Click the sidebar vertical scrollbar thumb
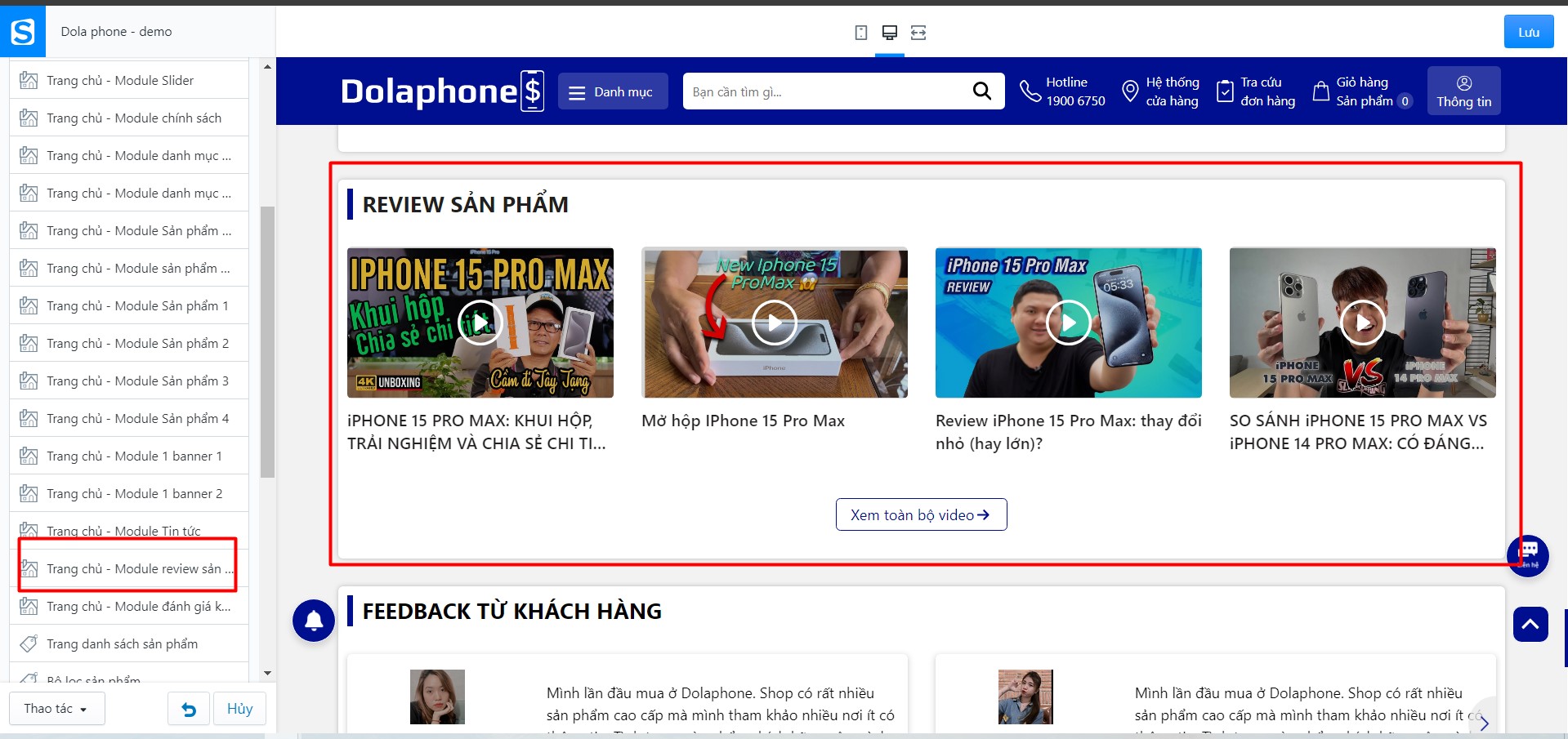The height and width of the screenshot is (739, 1568). [267, 342]
